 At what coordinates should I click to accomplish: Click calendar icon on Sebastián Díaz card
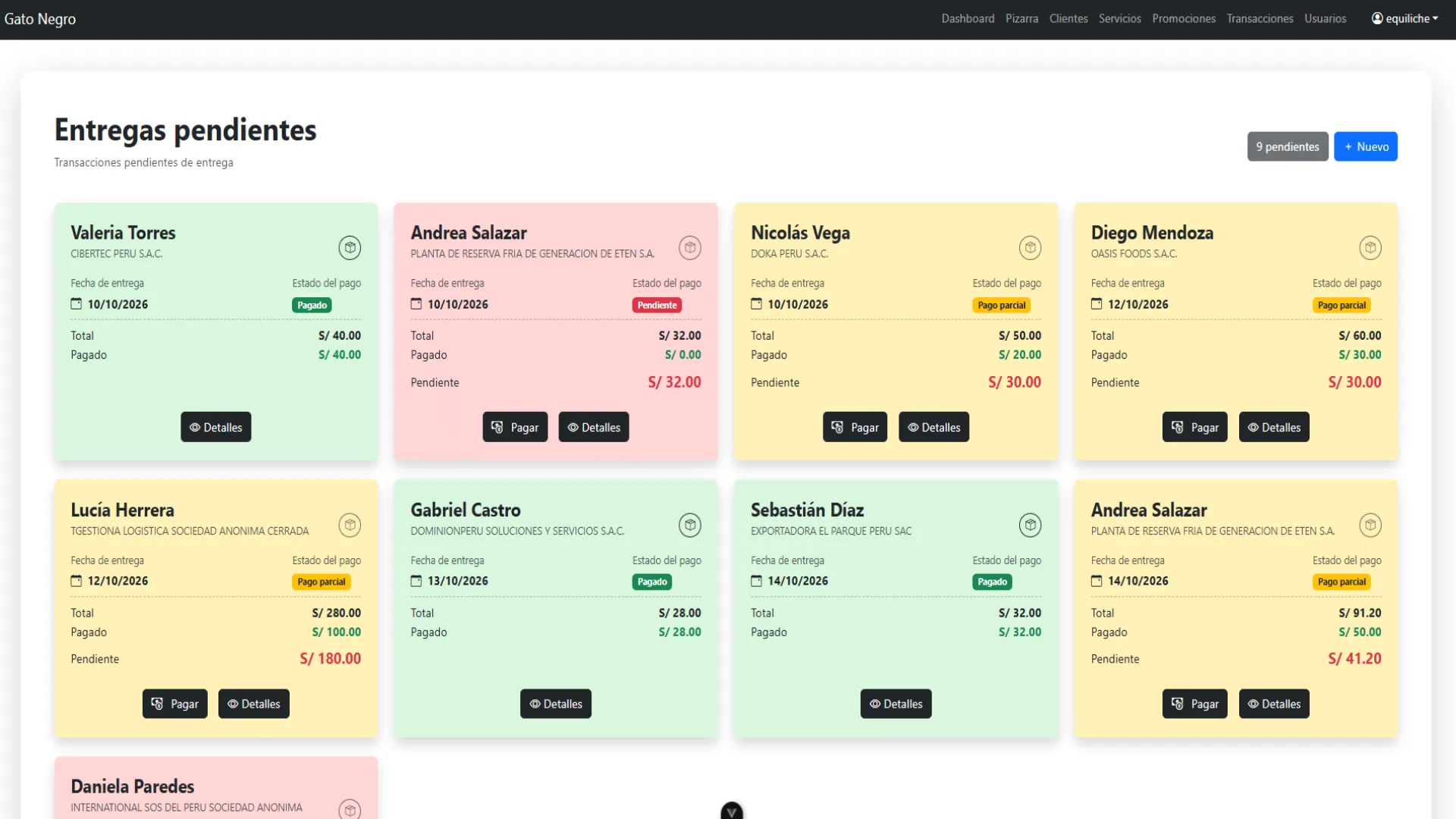756,581
